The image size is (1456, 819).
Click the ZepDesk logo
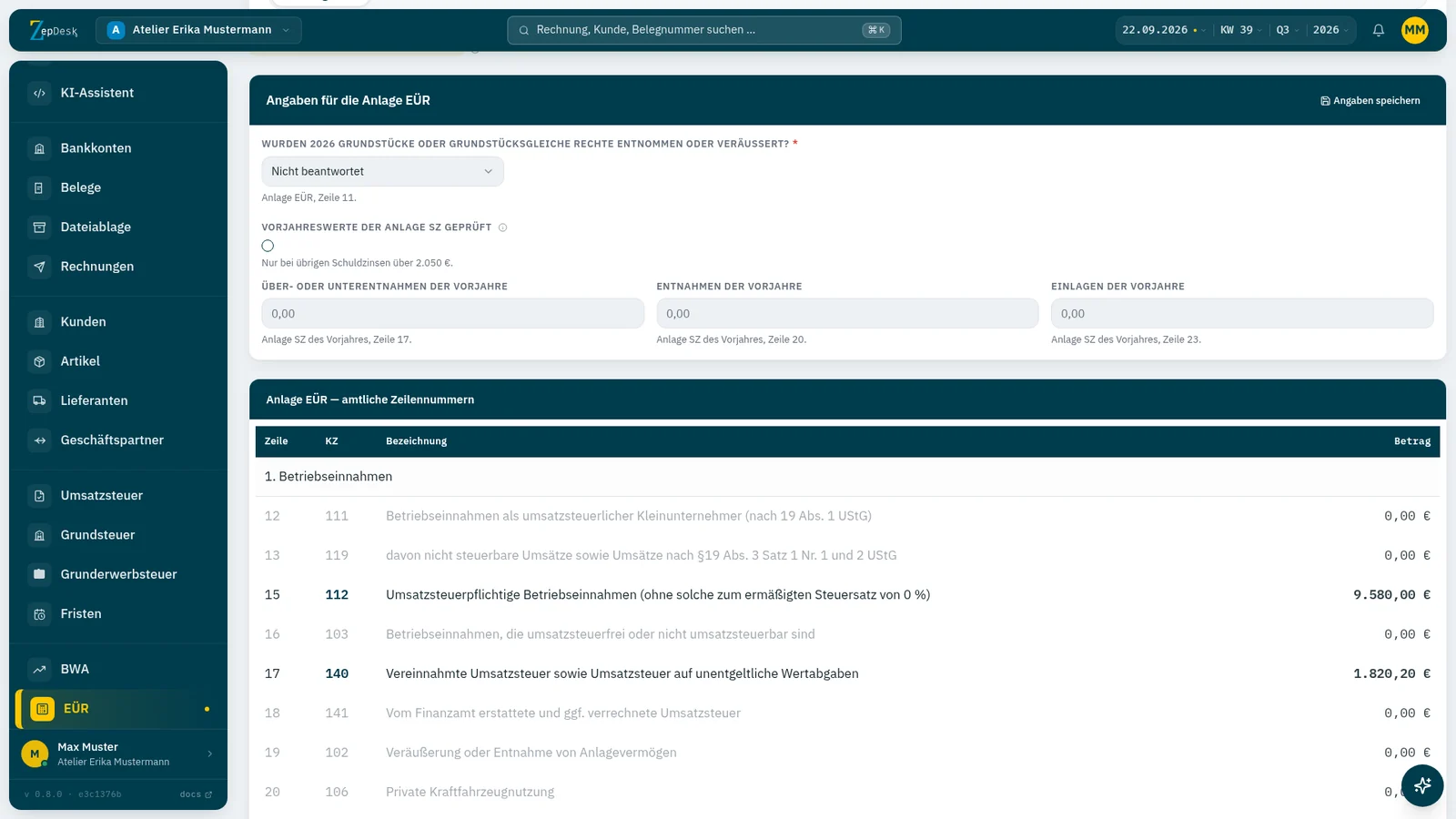[54, 30]
